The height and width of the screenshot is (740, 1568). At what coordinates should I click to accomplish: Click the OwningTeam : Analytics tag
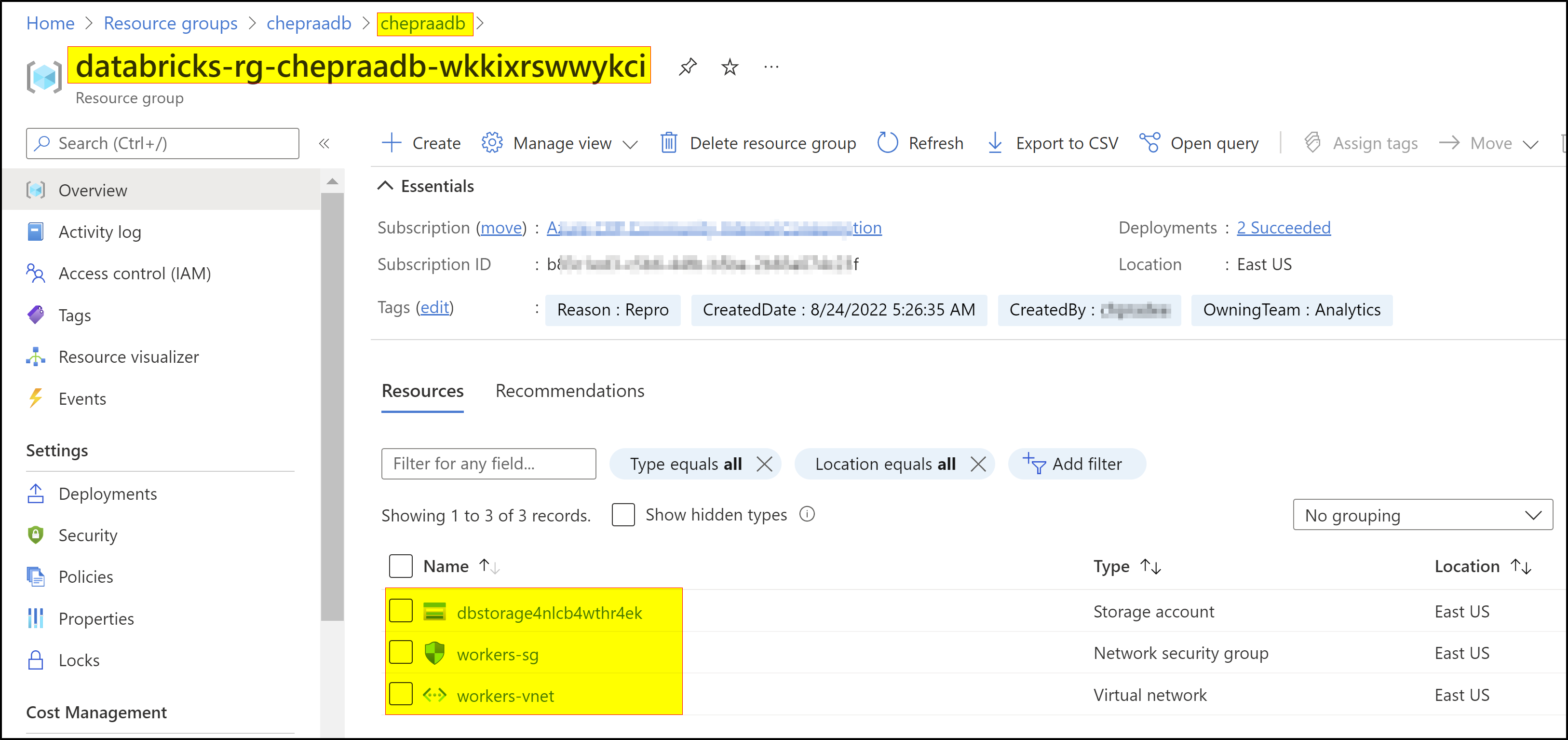pyautogui.click(x=1291, y=310)
